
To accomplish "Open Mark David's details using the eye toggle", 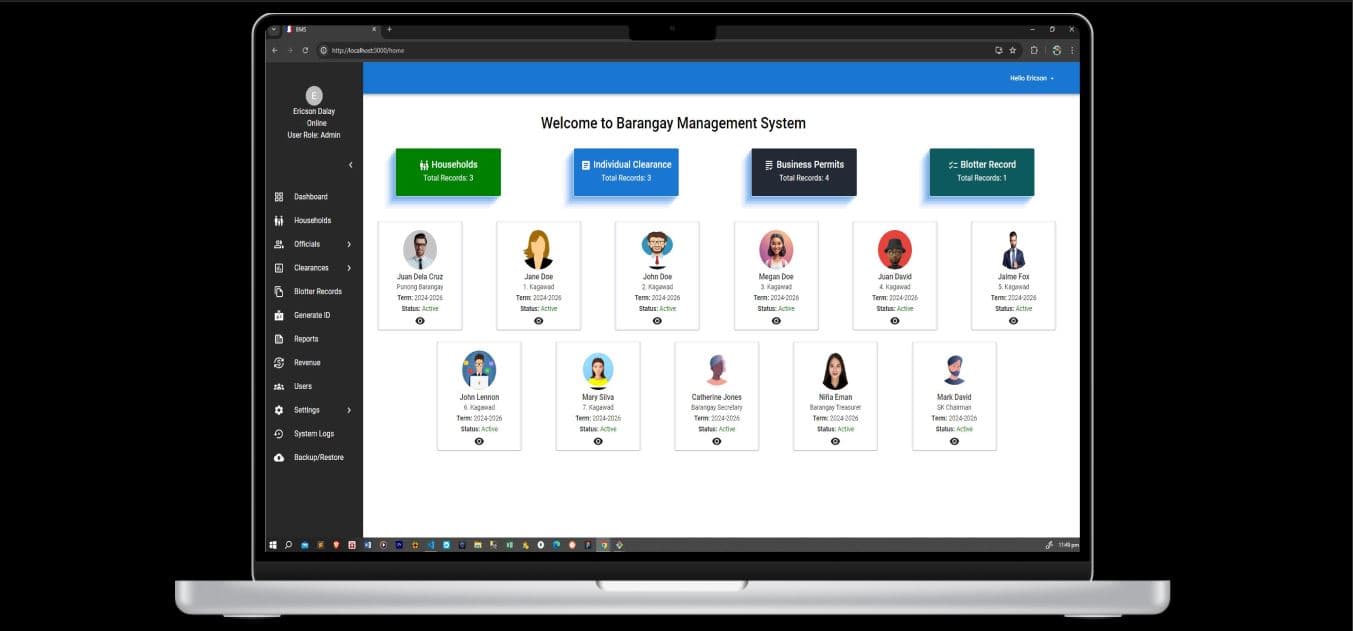I will tap(954, 440).
